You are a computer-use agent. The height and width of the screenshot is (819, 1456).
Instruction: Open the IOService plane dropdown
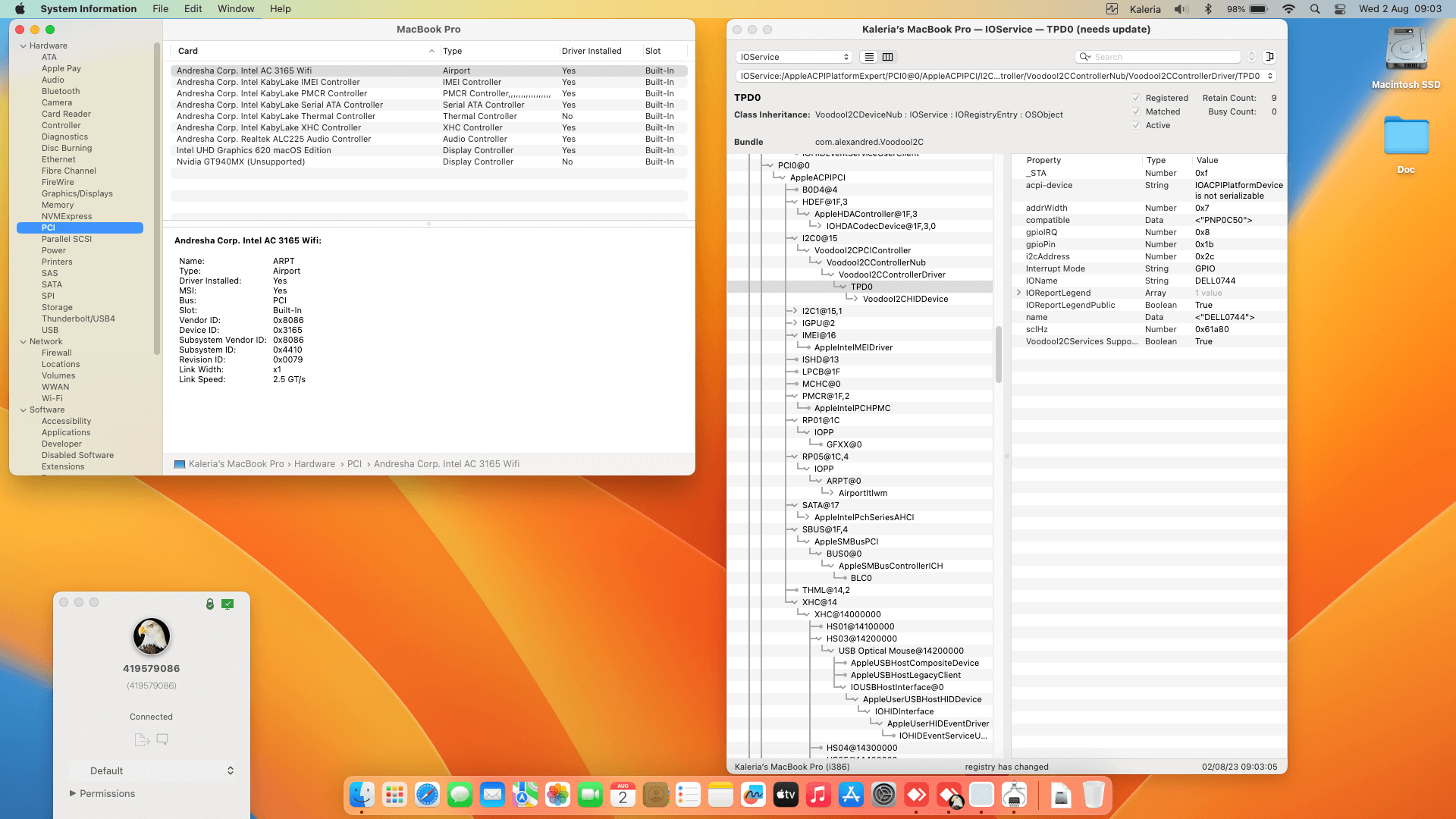794,57
